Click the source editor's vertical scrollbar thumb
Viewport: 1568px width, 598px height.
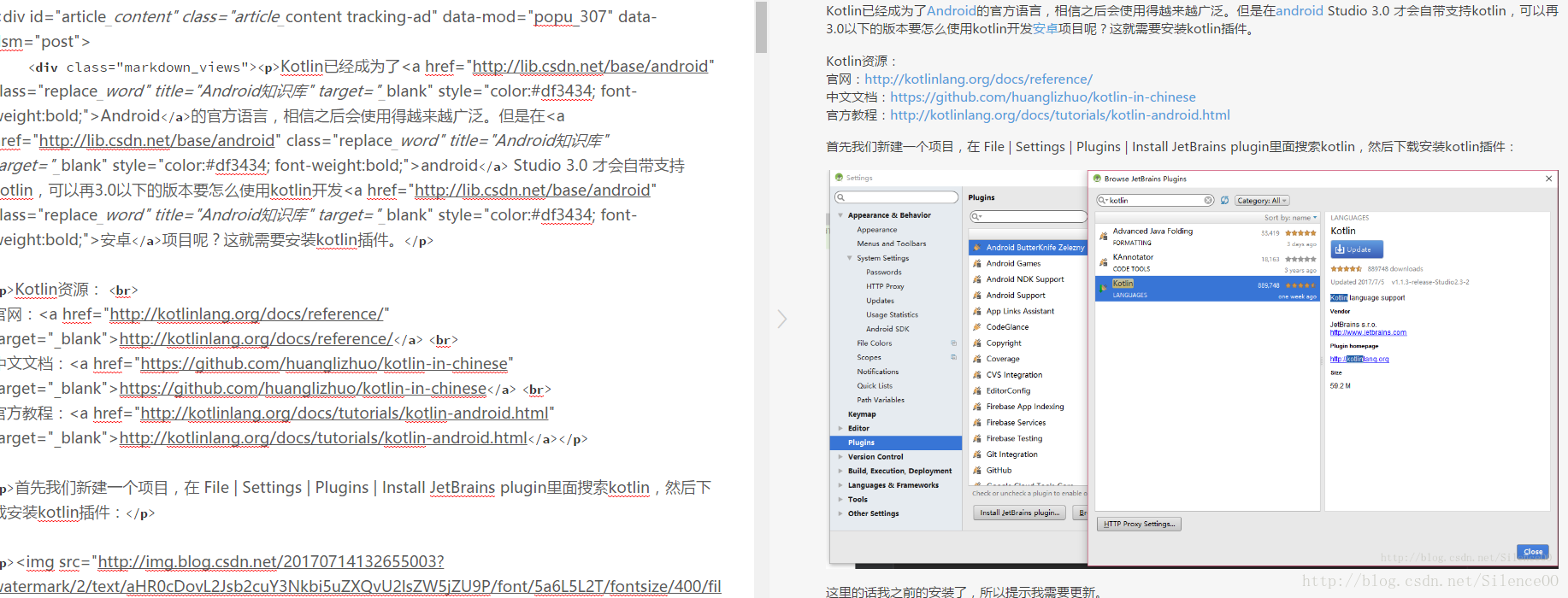[x=761, y=28]
